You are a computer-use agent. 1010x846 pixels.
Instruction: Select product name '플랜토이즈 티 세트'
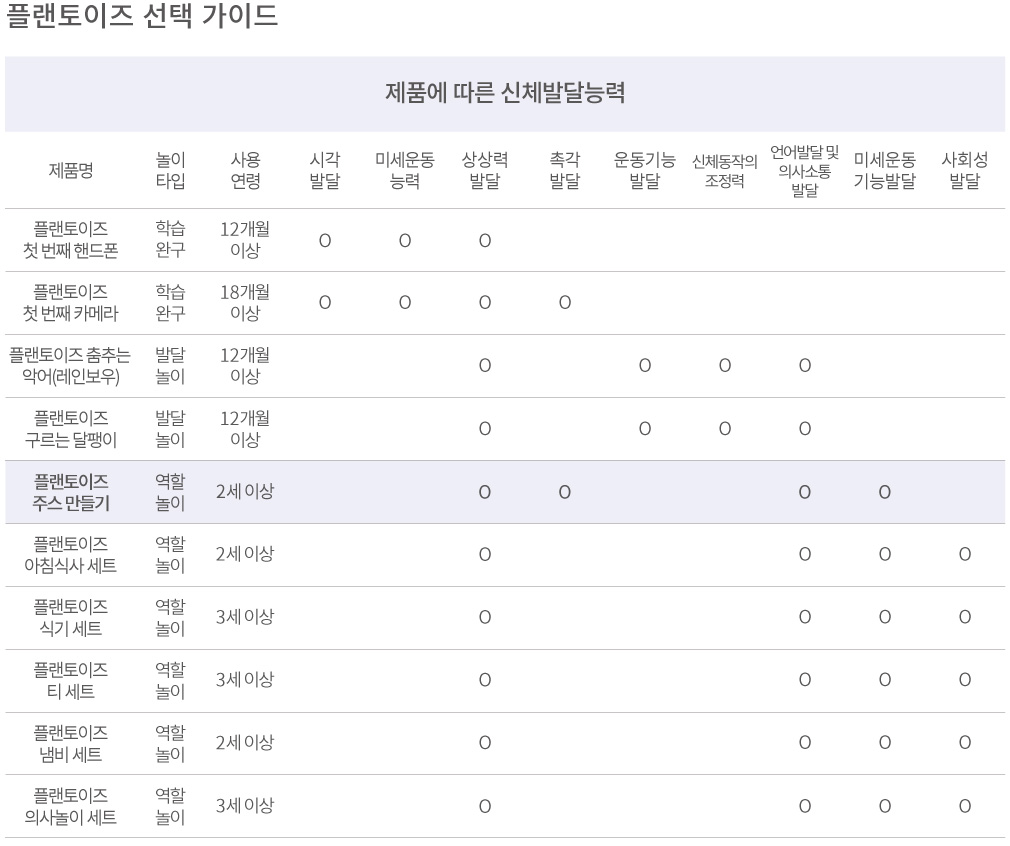point(71,680)
